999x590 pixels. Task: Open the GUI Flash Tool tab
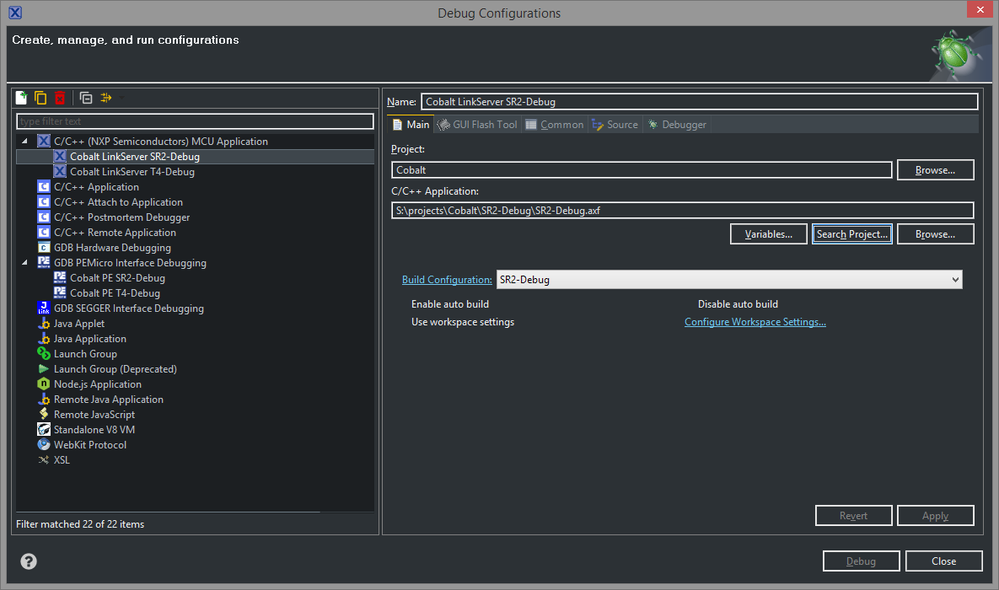click(x=477, y=125)
